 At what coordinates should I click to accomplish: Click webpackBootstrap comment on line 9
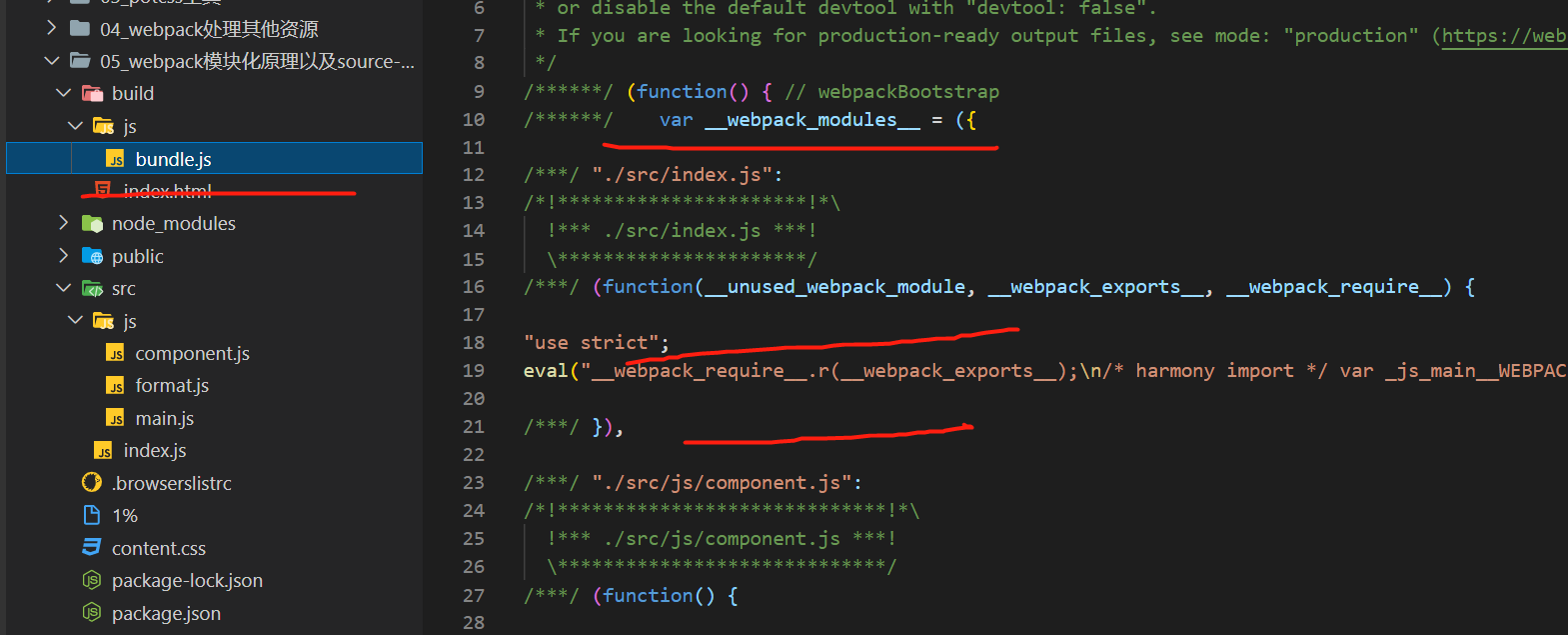tap(908, 91)
